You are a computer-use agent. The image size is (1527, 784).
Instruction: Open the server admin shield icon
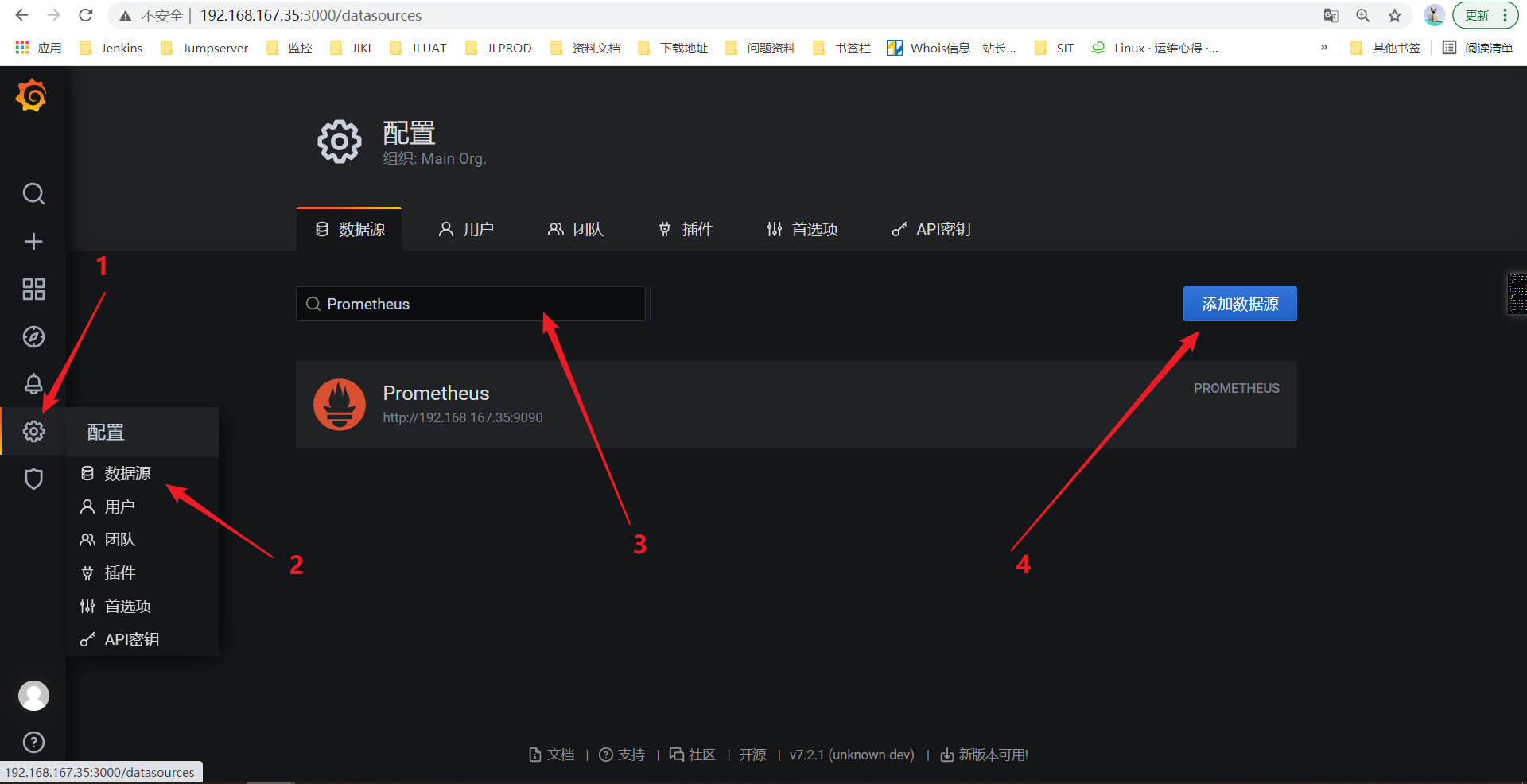tap(33, 479)
